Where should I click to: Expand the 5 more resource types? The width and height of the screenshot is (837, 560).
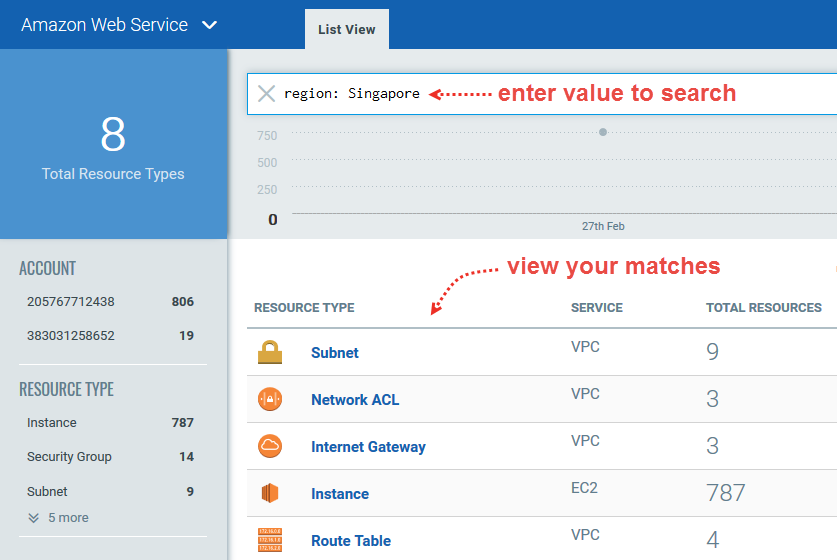[x=58, y=518]
